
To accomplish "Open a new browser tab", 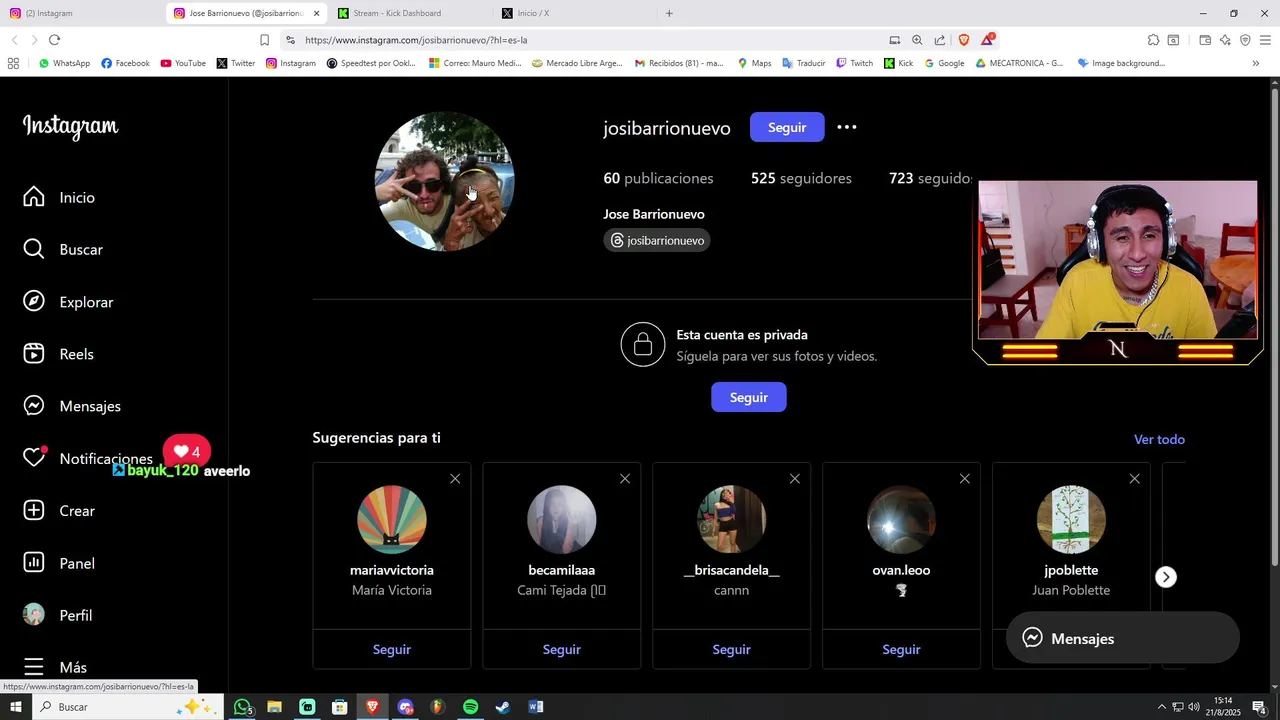I will tap(669, 13).
